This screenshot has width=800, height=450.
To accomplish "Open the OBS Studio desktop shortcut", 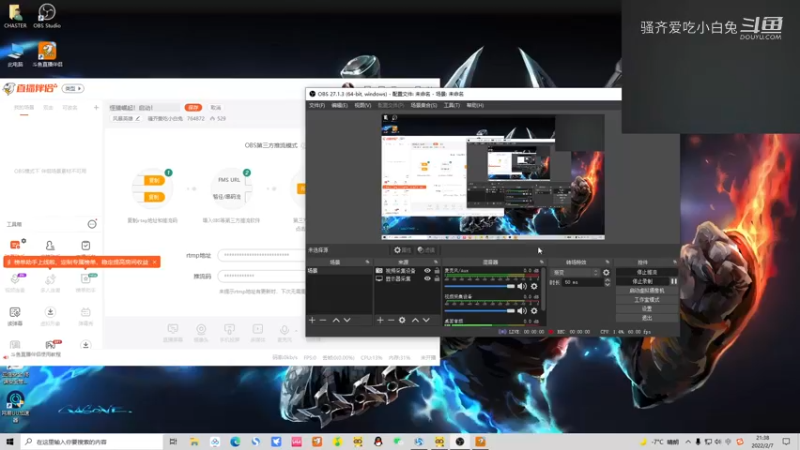I will (x=47, y=16).
